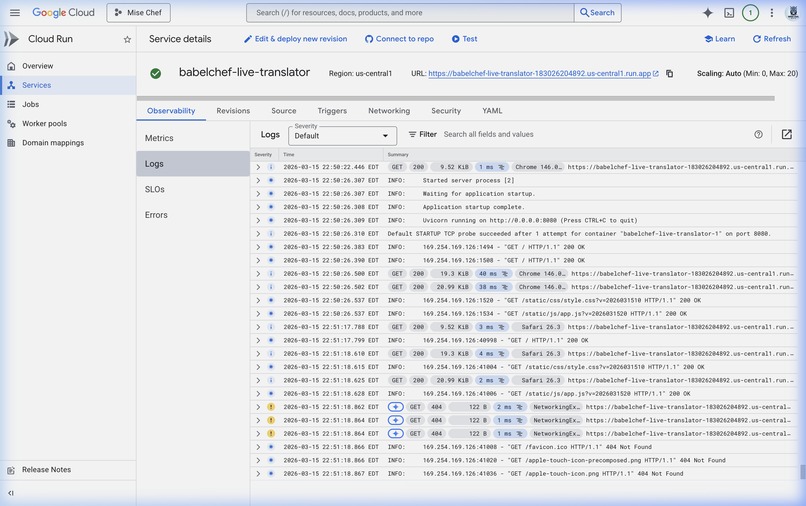Click the Time column header
Screen dimensions: 806x506
[x=289, y=155]
